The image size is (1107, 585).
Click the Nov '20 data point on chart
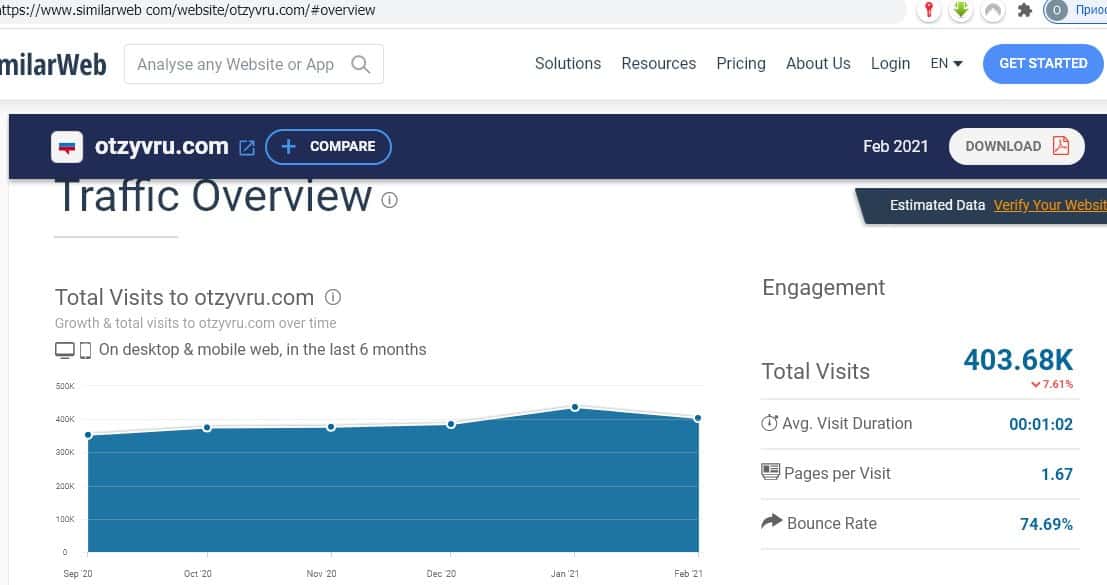[331, 427]
